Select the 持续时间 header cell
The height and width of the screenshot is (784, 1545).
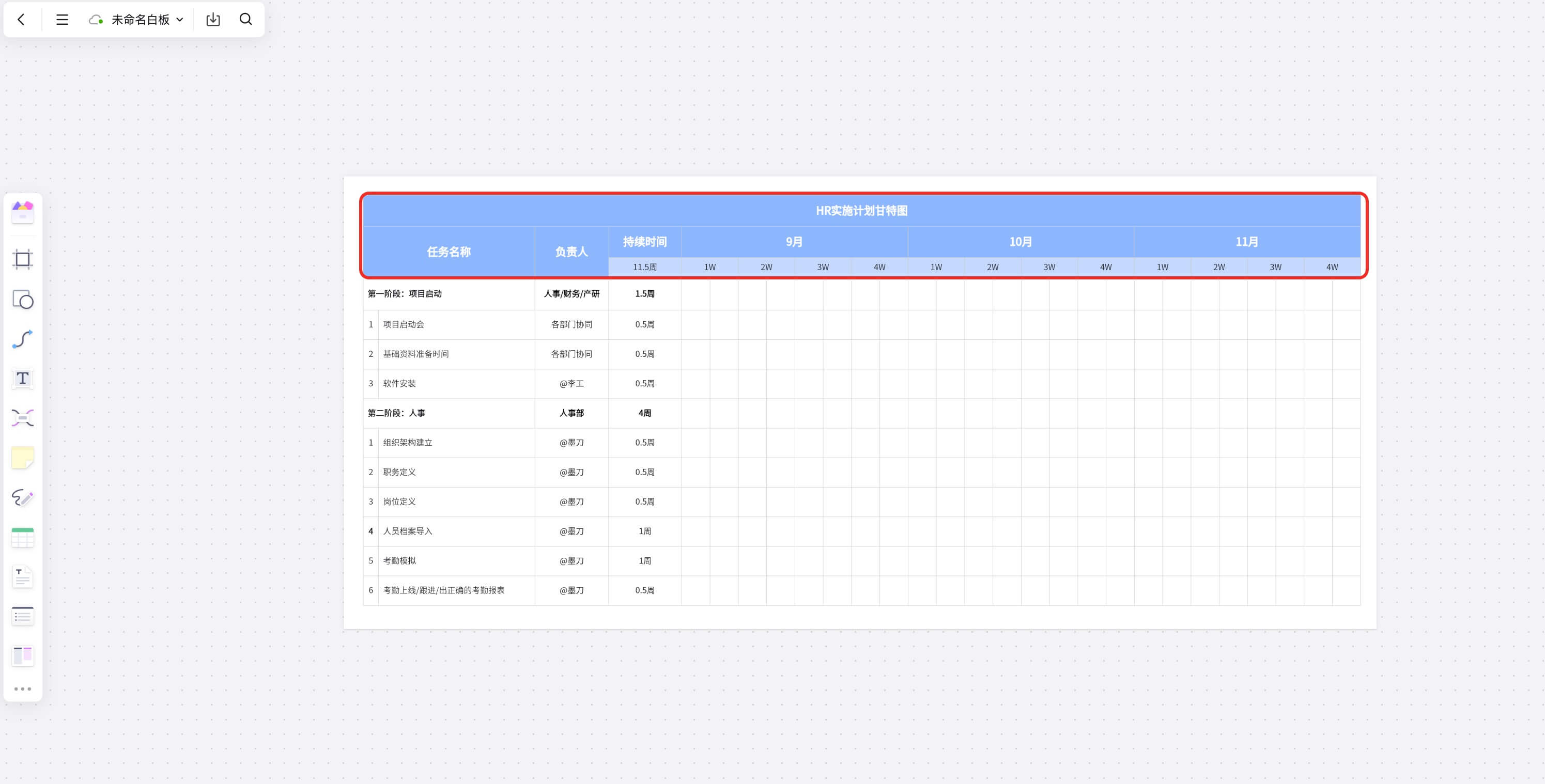point(645,242)
